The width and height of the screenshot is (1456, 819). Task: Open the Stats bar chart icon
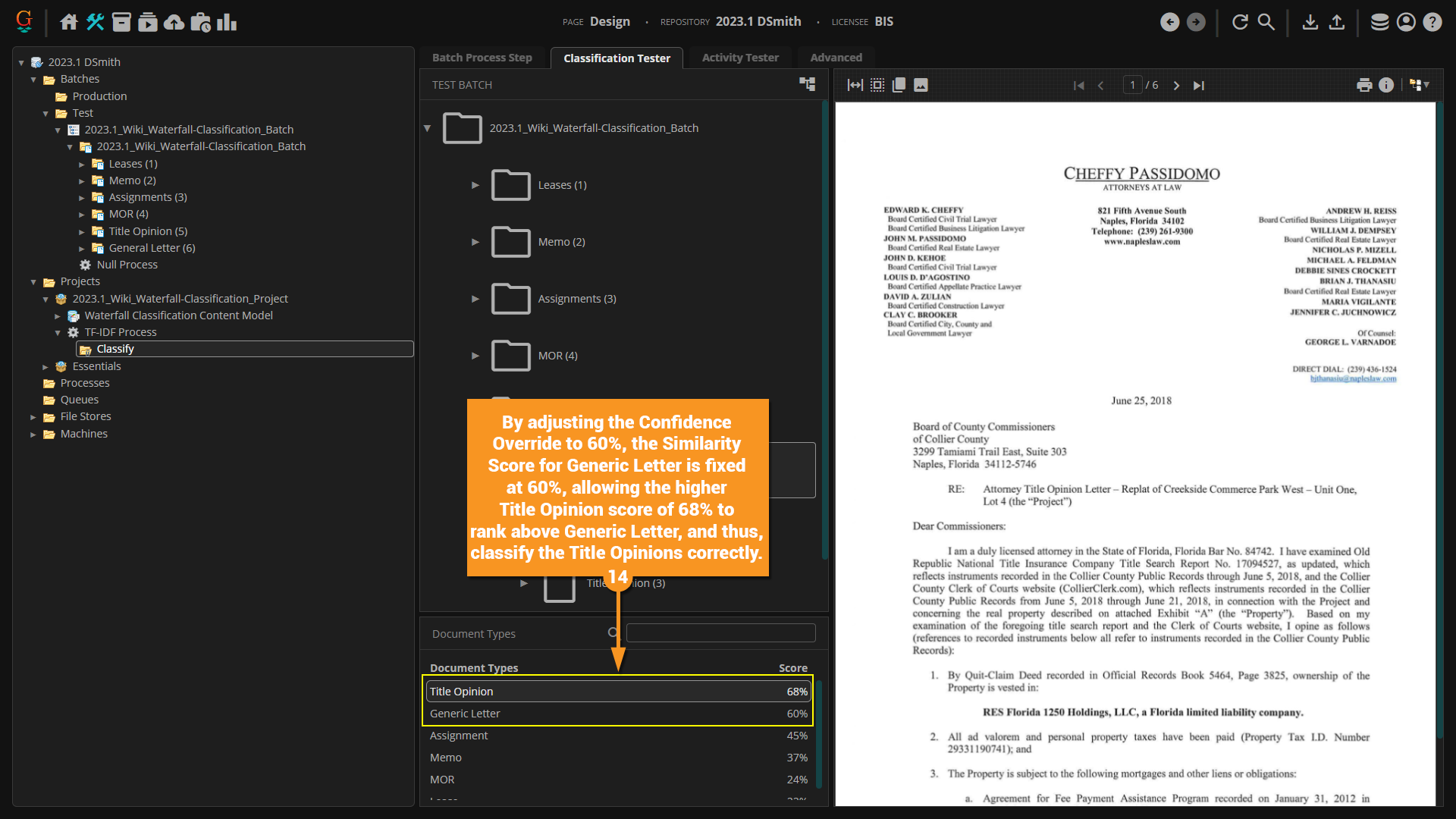tap(227, 22)
